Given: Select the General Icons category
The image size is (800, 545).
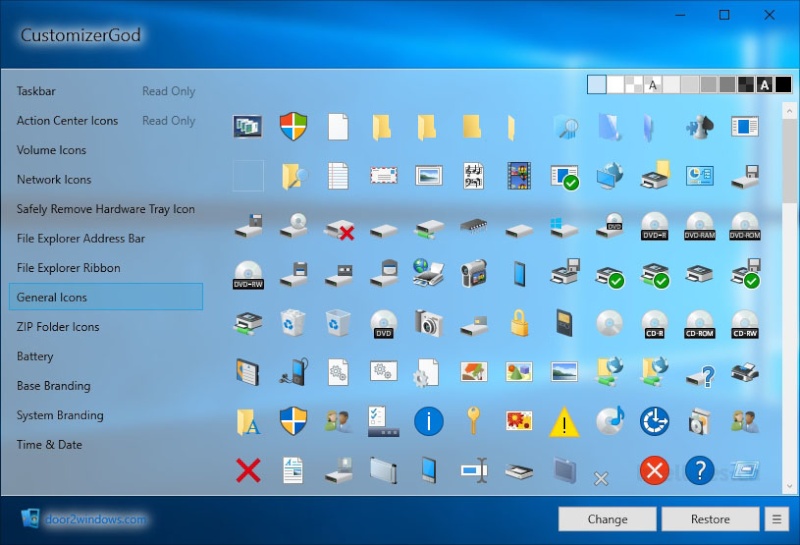Looking at the screenshot, I should (106, 297).
